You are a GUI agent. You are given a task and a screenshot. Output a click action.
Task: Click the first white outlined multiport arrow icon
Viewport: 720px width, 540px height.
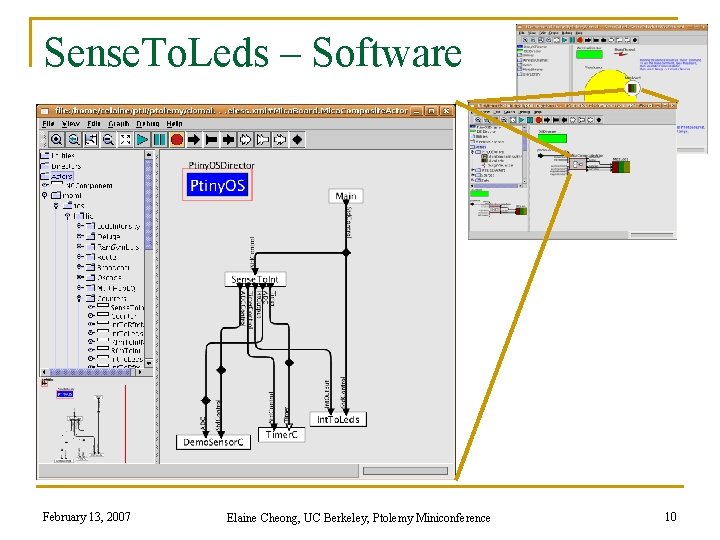point(246,139)
